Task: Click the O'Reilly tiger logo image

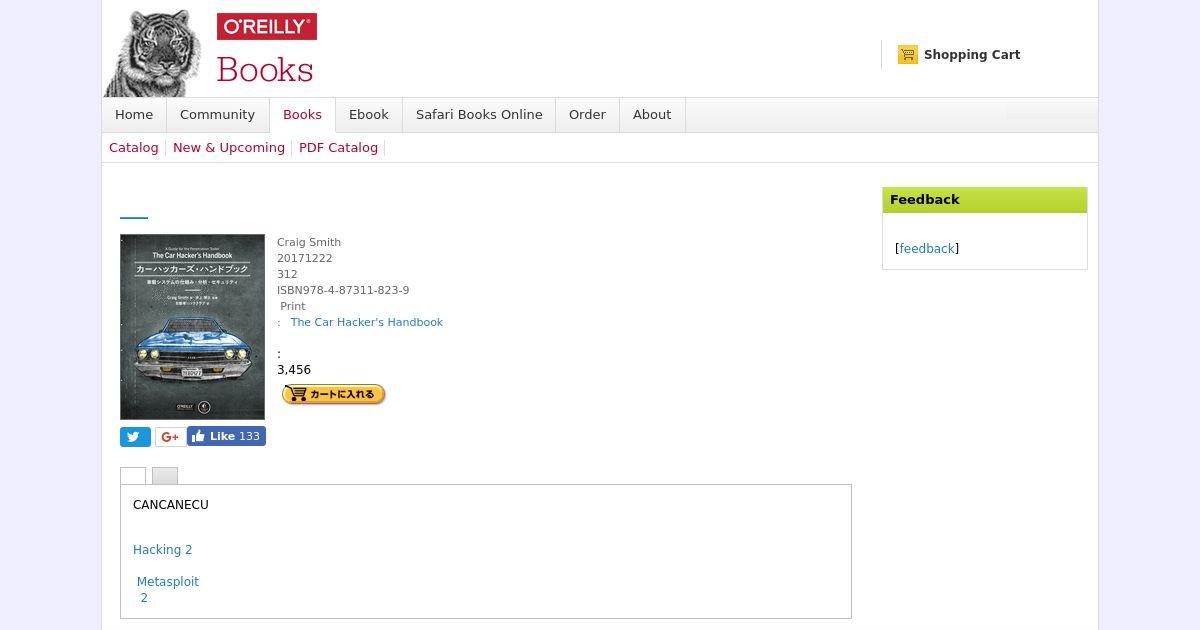Action: point(154,53)
